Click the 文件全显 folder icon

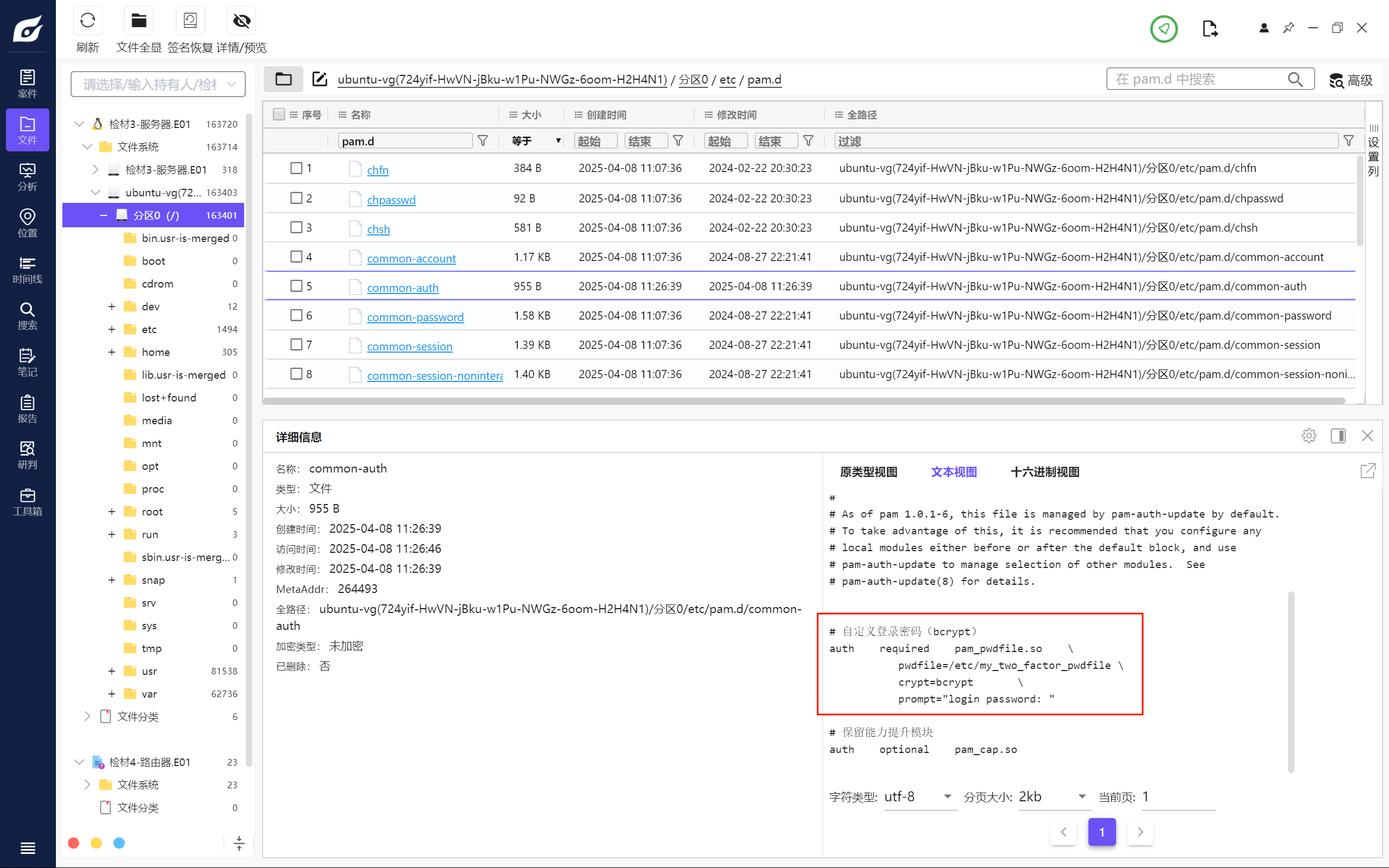[138, 21]
